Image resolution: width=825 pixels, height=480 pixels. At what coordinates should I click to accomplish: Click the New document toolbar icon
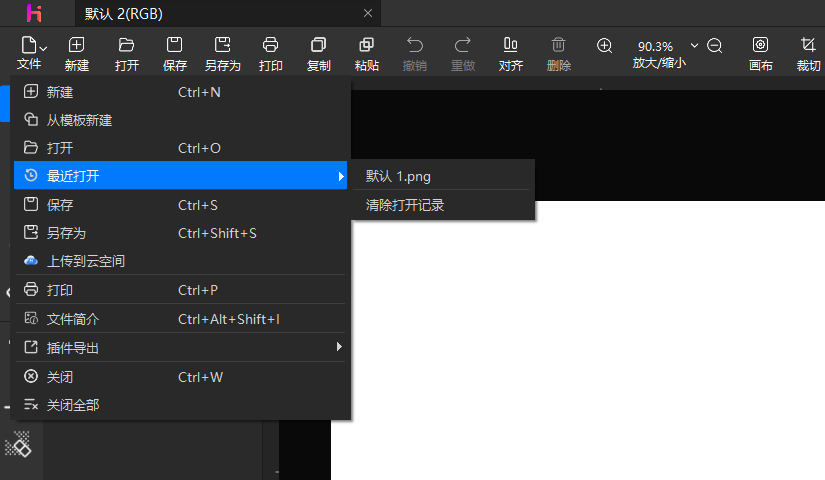tap(76, 45)
